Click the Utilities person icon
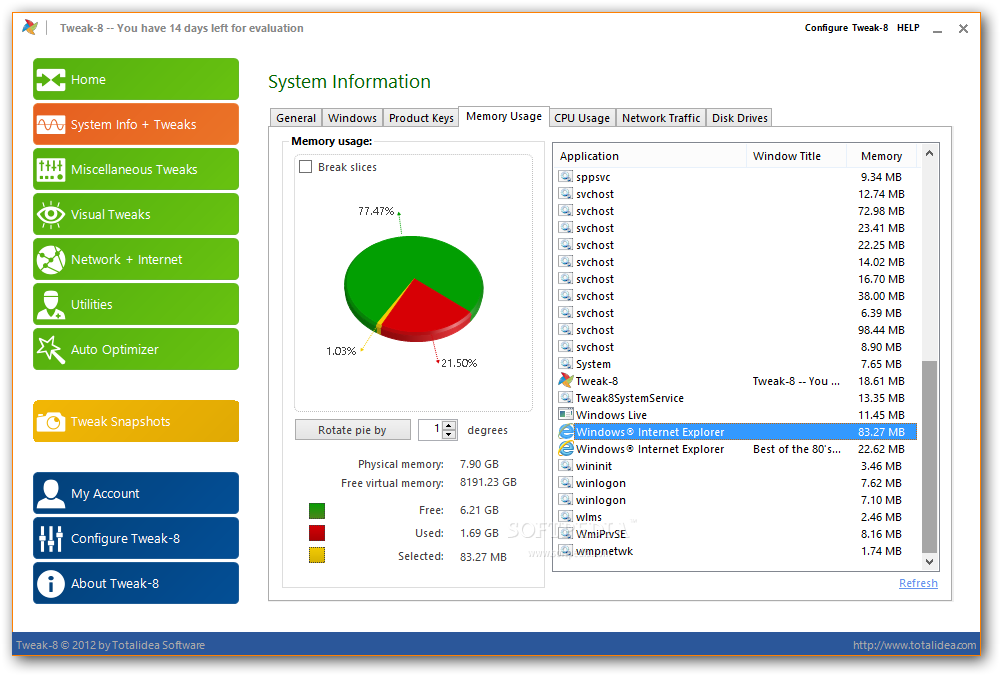 point(50,304)
